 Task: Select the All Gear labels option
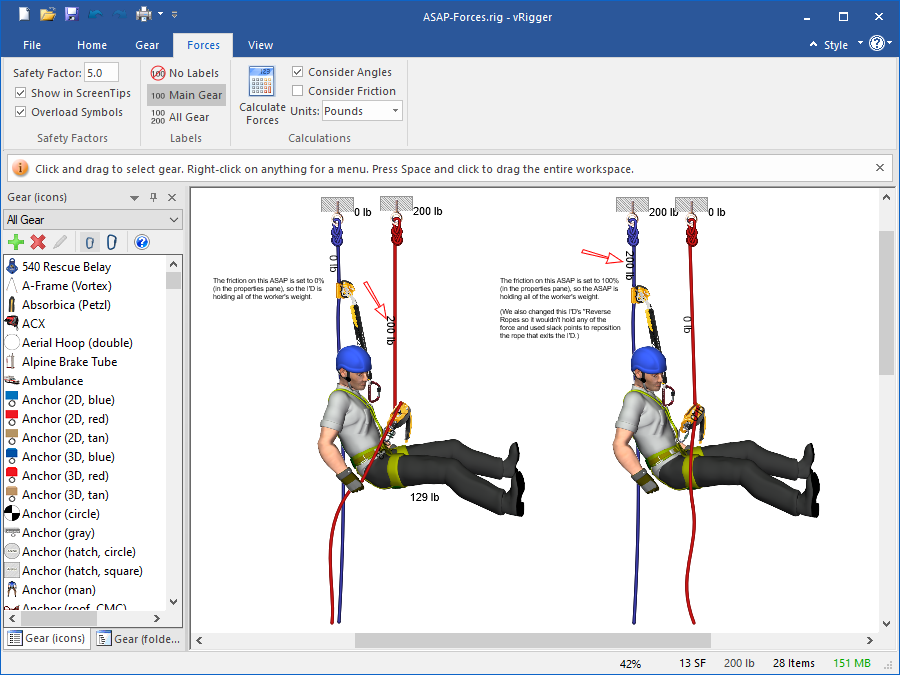point(181,117)
